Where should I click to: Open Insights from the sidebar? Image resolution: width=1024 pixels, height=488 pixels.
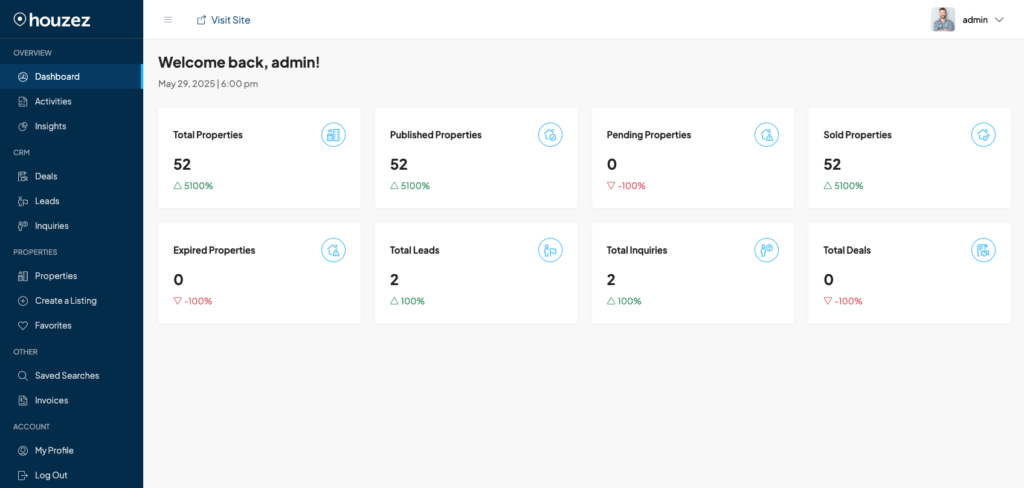click(x=50, y=126)
